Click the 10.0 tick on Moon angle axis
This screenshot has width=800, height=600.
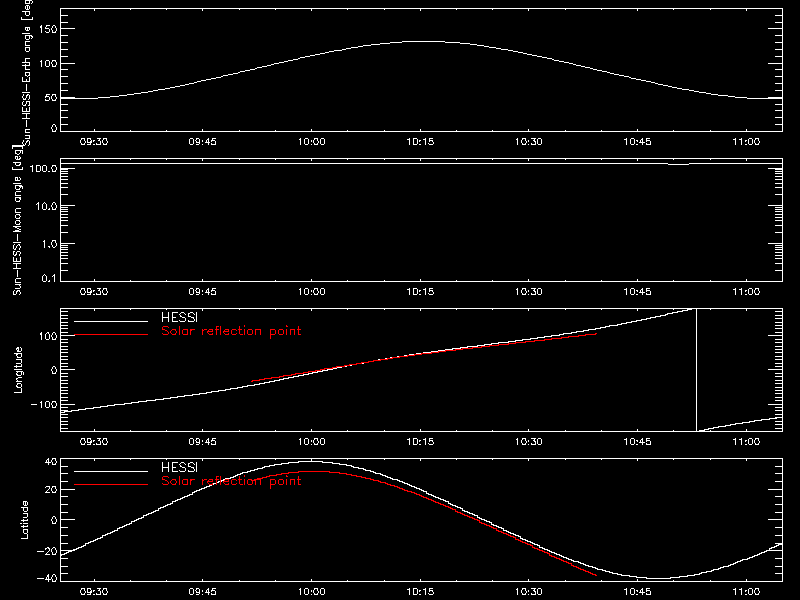pyautogui.click(x=46, y=206)
